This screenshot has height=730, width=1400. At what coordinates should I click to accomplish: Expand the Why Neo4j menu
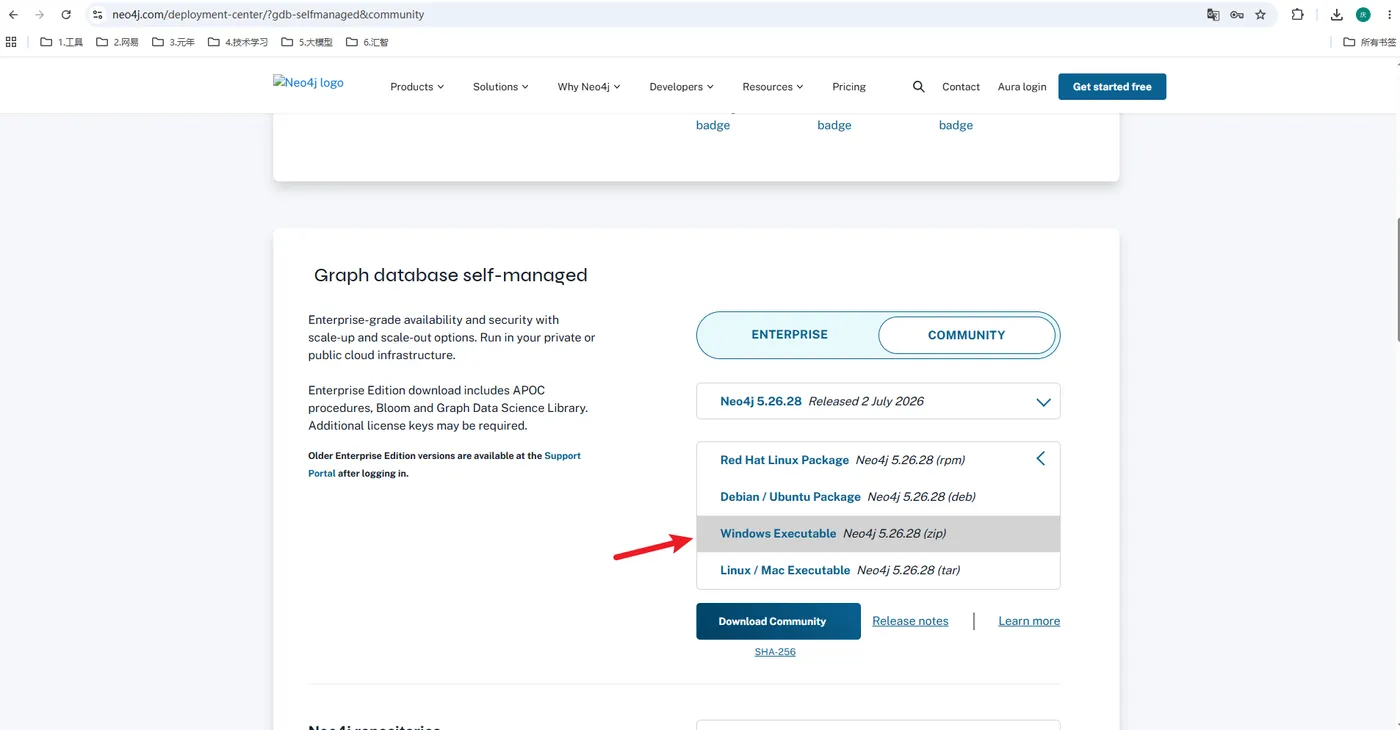(589, 87)
